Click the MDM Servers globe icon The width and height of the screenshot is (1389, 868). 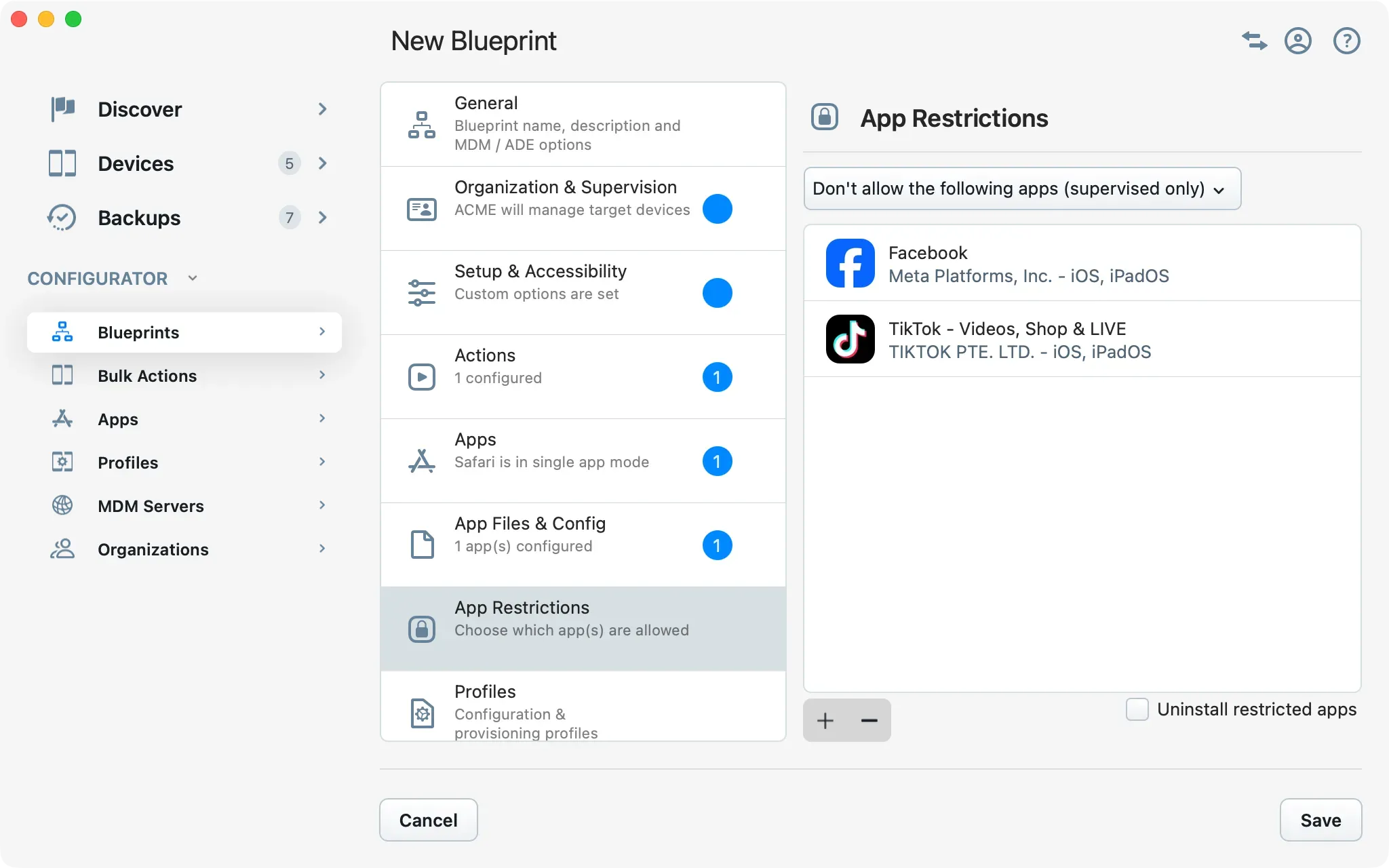click(x=62, y=505)
